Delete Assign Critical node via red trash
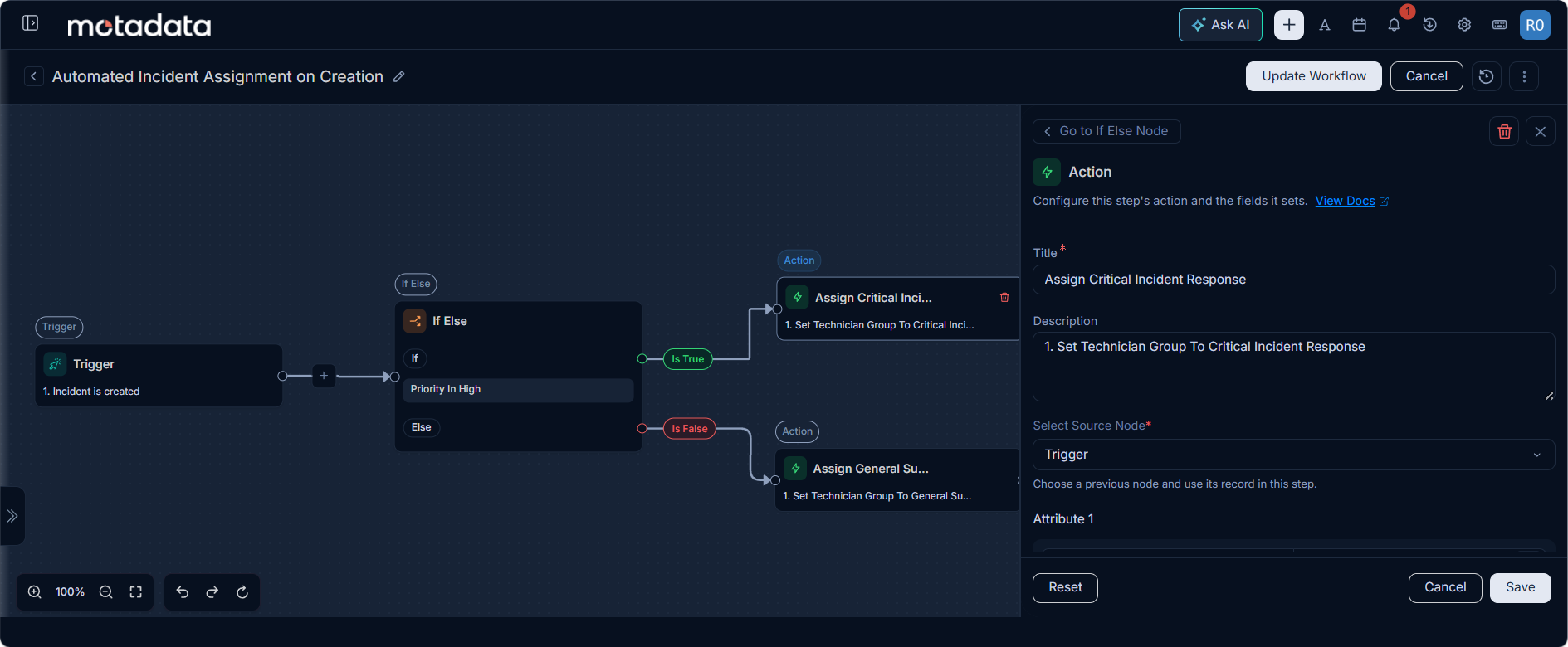 click(1004, 297)
